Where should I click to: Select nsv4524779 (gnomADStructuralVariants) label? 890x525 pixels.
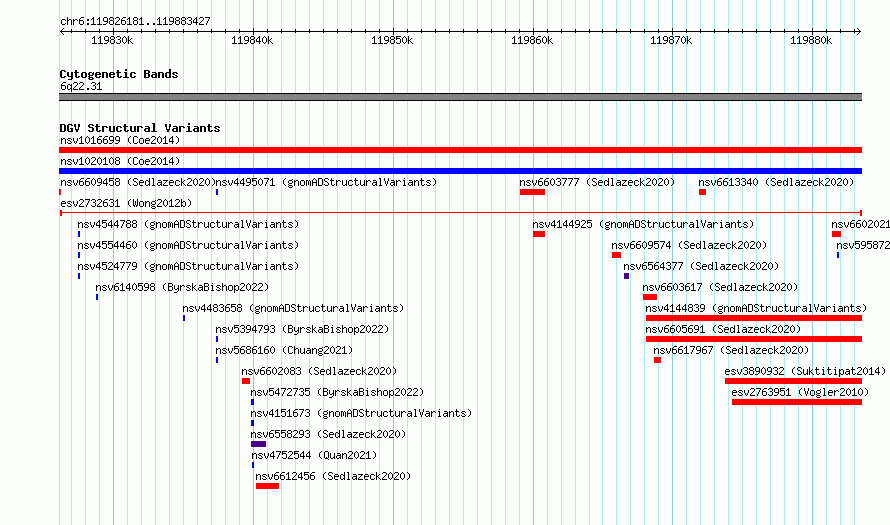click(x=188, y=266)
